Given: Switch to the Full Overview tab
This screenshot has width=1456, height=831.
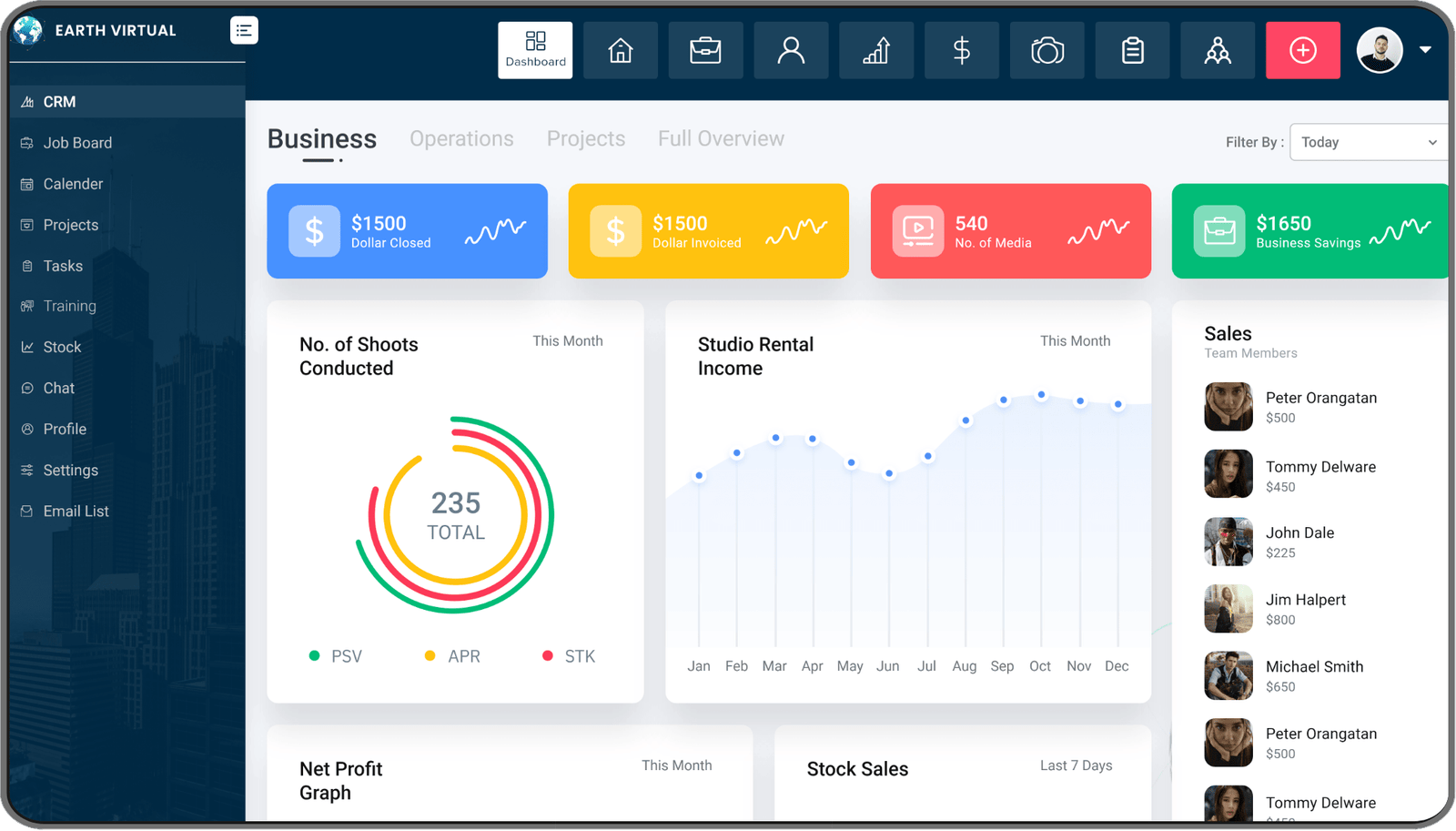Looking at the screenshot, I should [x=721, y=138].
